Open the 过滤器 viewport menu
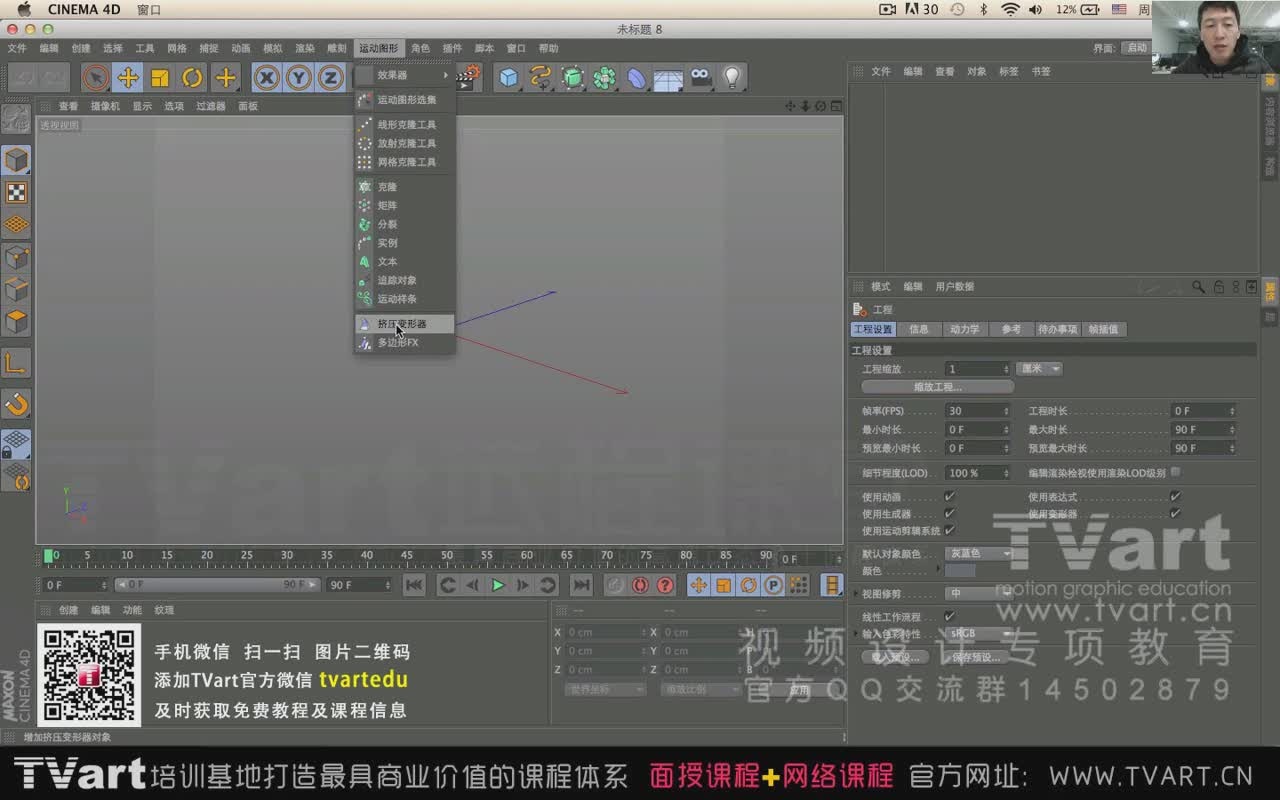Image resolution: width=1280 pixels, height=800 pixels. tap(210, 106)
